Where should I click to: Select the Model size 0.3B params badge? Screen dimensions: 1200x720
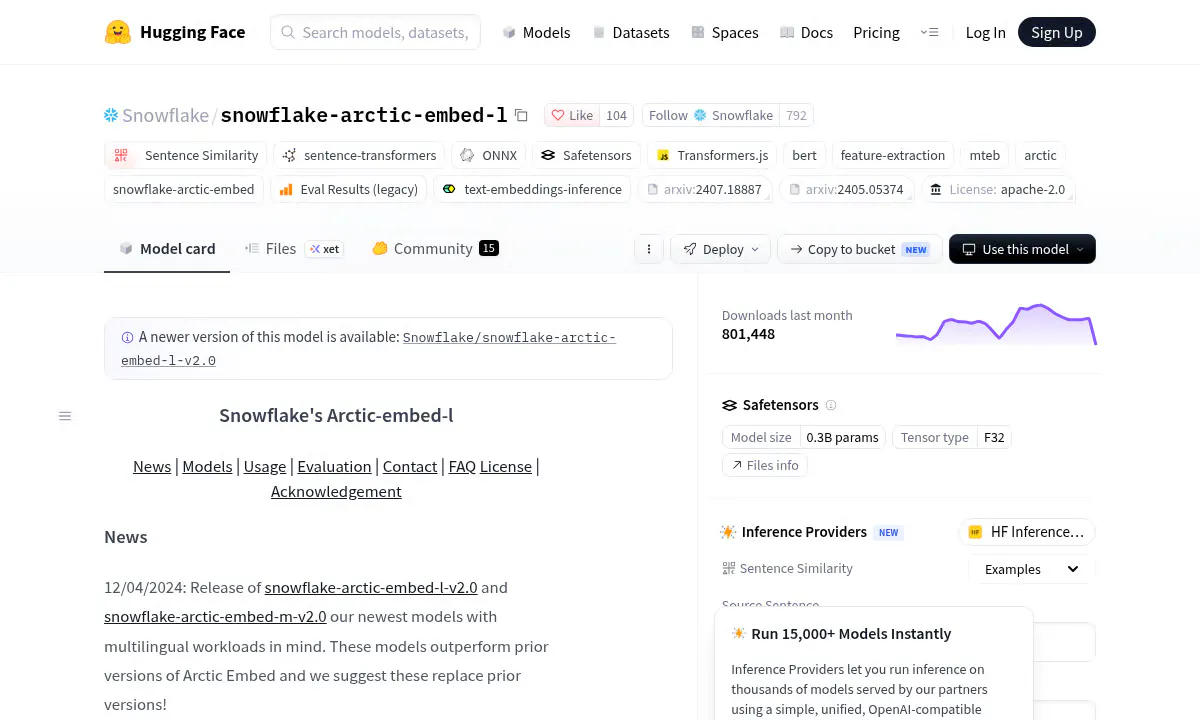pyautogui.click(x=803, y=437)
